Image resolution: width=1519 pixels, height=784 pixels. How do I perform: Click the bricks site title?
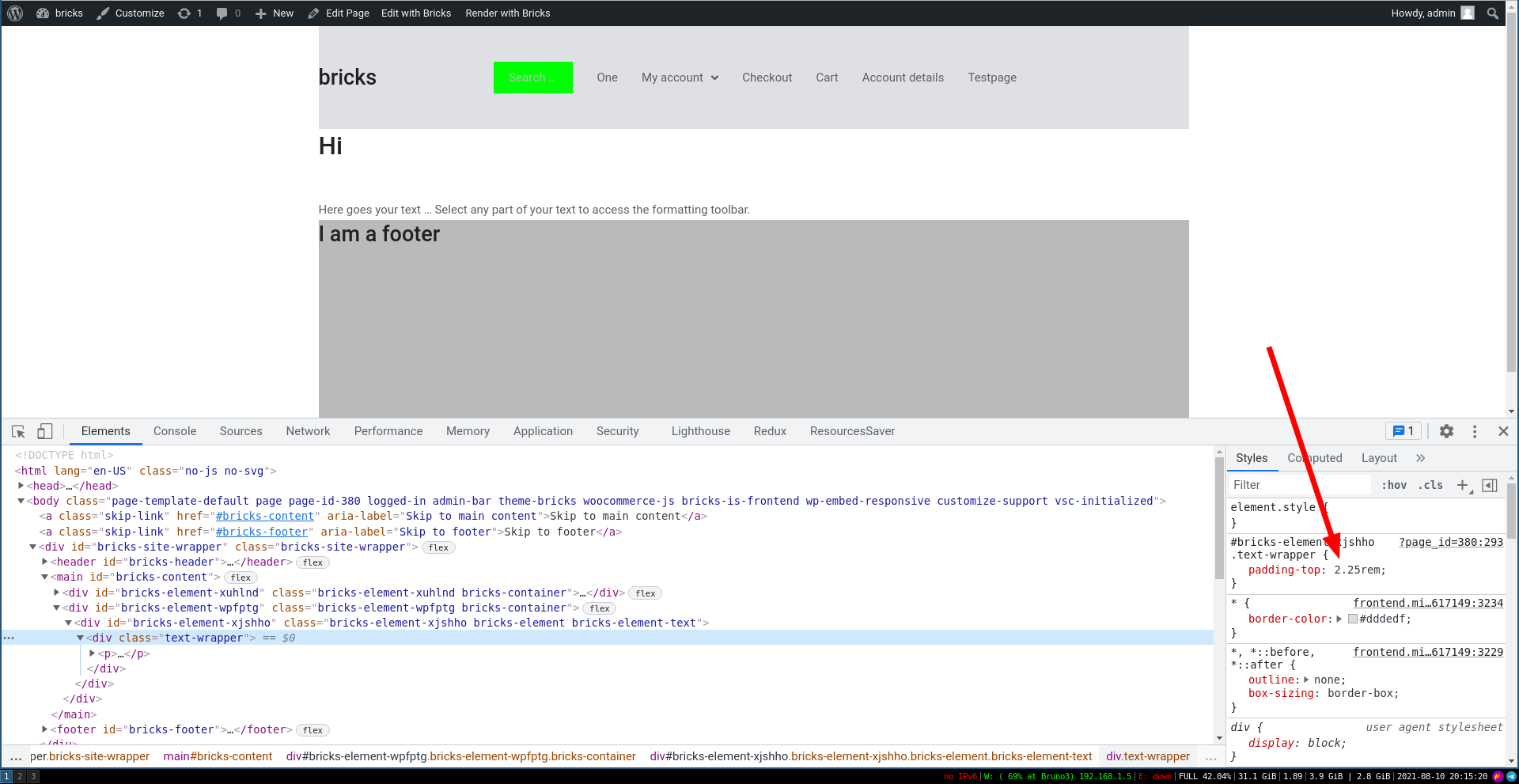pos(347,77)
